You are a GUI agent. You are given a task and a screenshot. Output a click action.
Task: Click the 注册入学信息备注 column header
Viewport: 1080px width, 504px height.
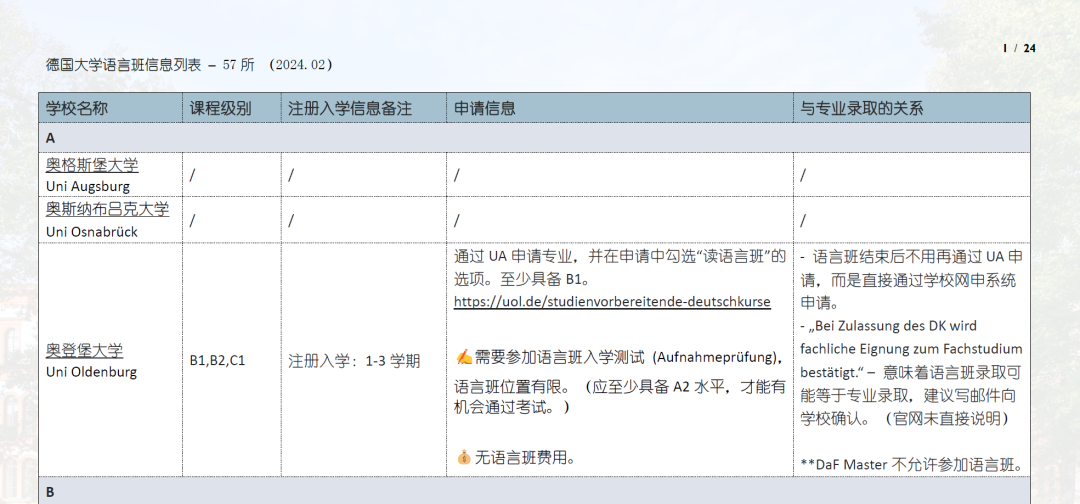click(x=349, y=108)
